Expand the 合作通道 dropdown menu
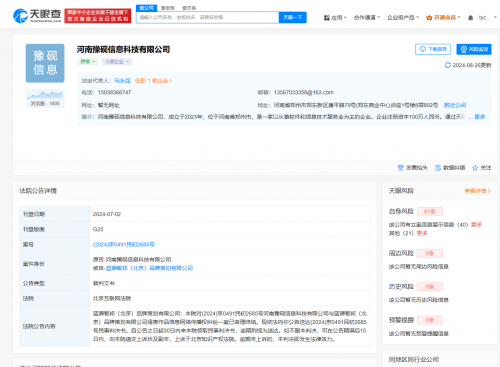500x367 pixels. [367, 17]
